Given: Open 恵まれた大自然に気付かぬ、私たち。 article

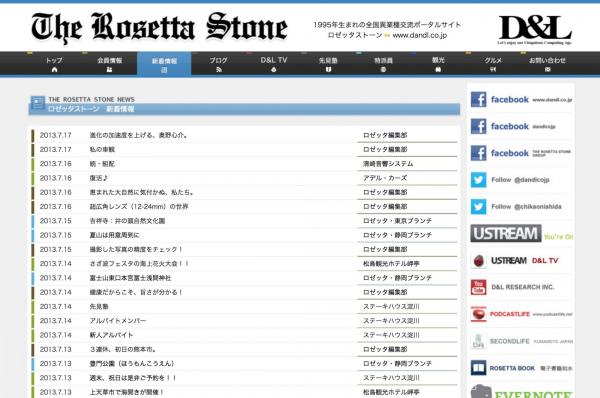Looking at the screenshot, I should tap(142, 192).
